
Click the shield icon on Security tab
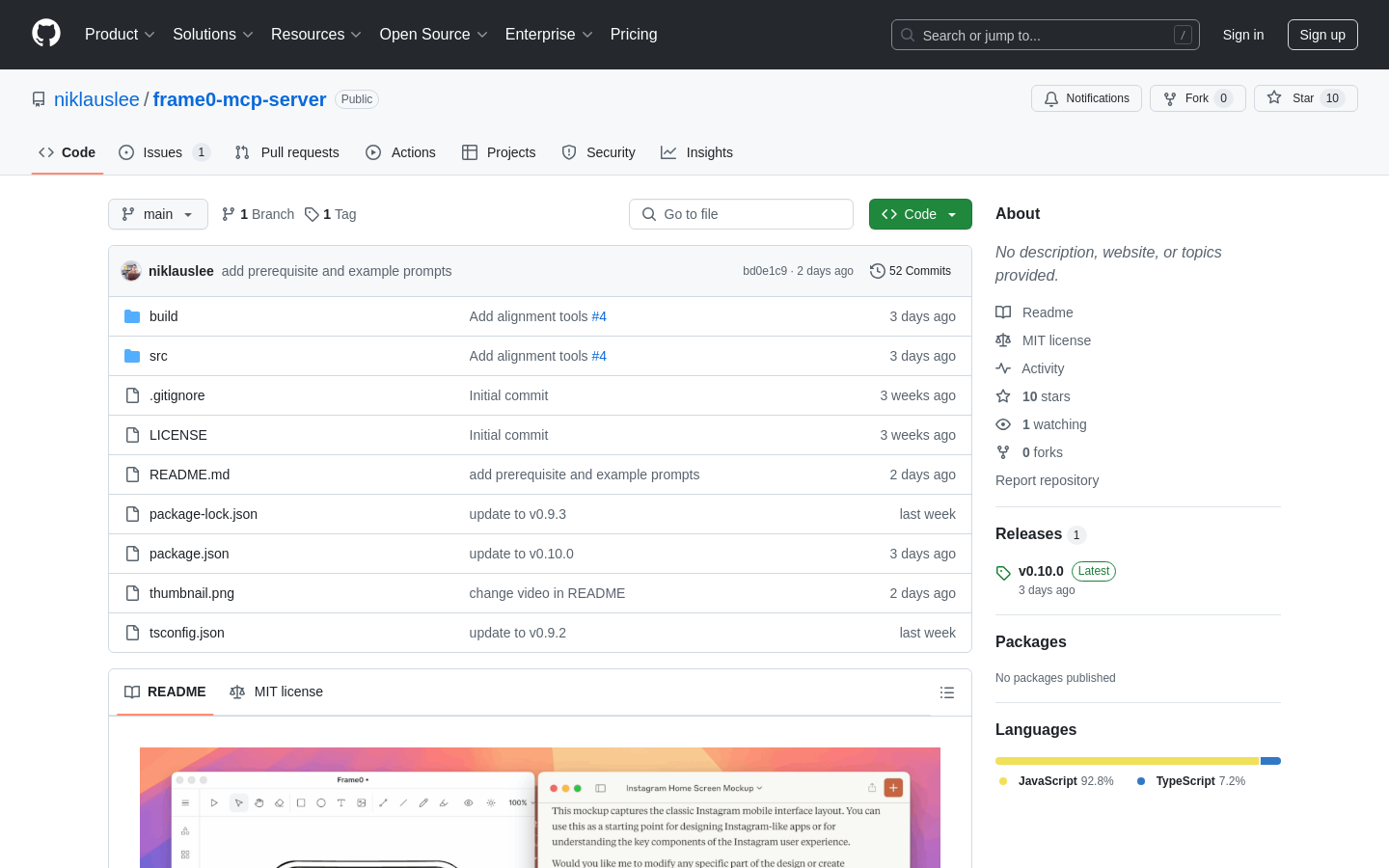[x=569, y=152]
